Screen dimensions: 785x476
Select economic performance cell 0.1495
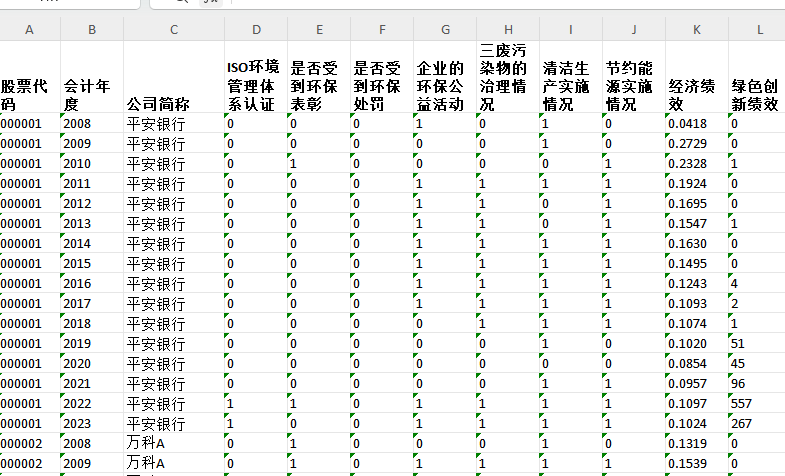coord(697,263)
